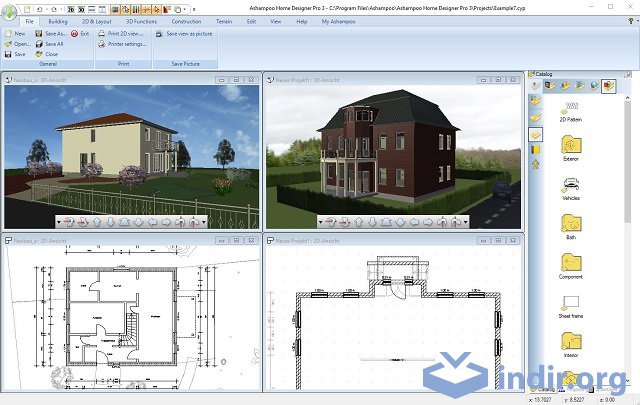The width and height of the screenshot is (640, 405).
Task: Open the Edit ribbon tab
Action: 251,21
